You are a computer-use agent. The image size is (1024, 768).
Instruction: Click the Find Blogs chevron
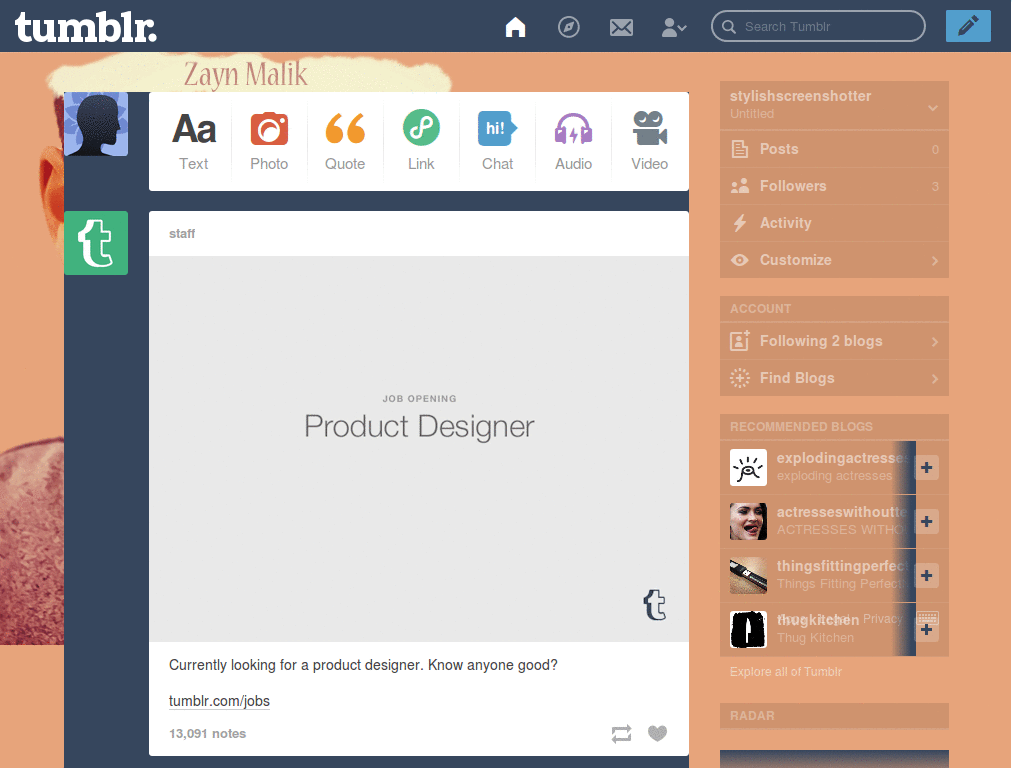pos(935,379)
